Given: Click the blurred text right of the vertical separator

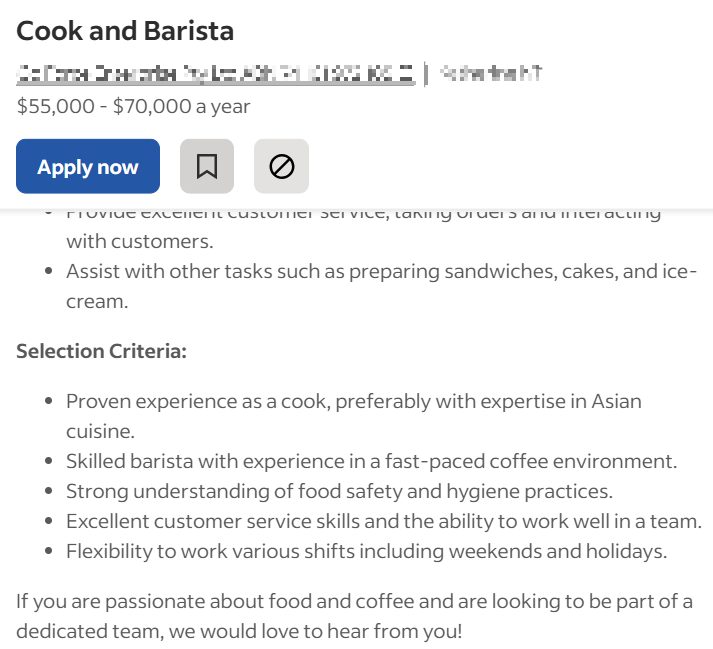Looking at the screenshot, I should (x=491, y=73).
